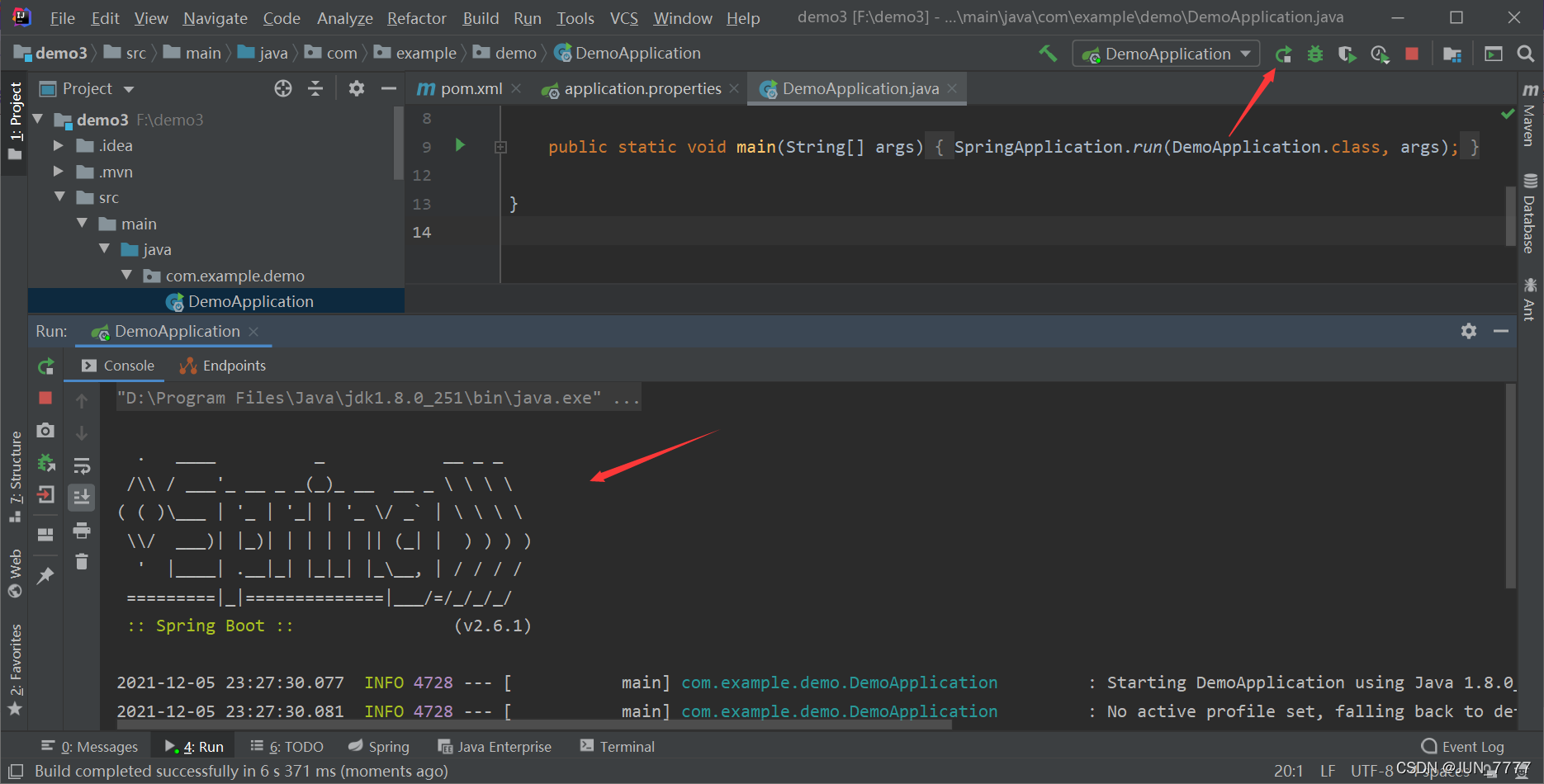Open the Messages tool window

click(x=89, y=747)
